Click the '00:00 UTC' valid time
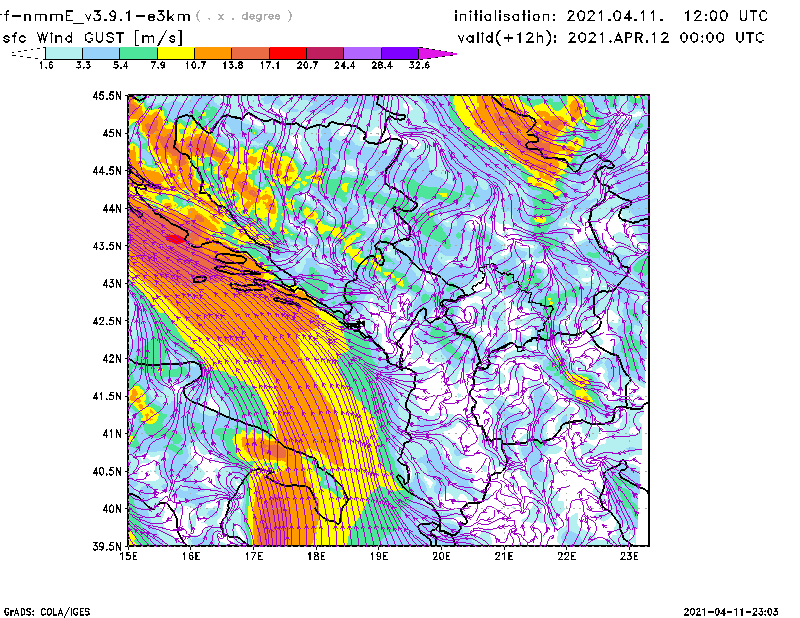Image resolution: width=800 pixels, height=618 pixels. [722, 38]
